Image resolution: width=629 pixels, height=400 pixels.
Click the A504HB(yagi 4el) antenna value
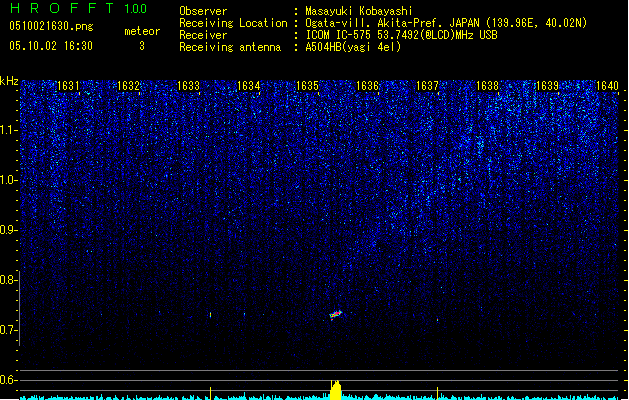353,47
